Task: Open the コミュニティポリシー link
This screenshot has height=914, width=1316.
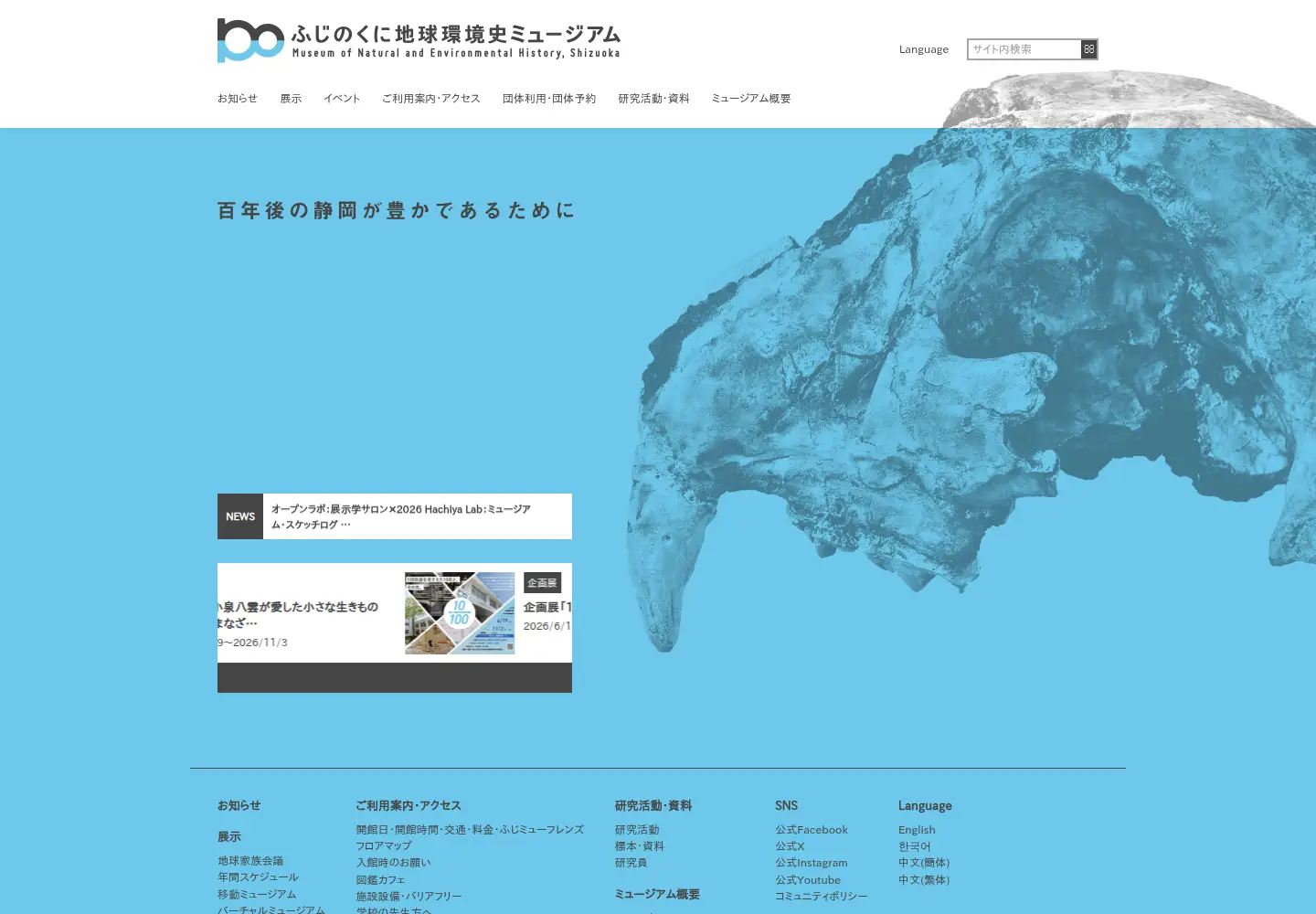Action: (x=822, y=896)
